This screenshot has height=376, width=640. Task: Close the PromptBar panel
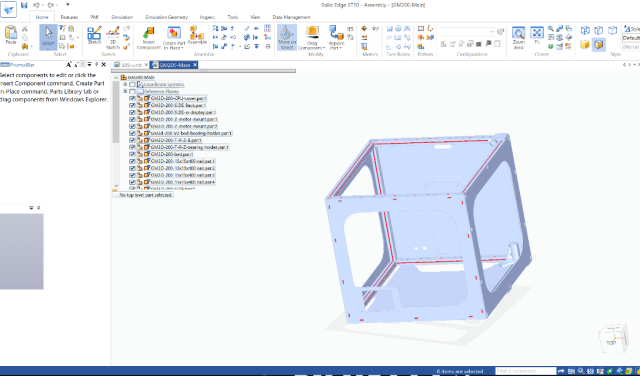(104, 65)
